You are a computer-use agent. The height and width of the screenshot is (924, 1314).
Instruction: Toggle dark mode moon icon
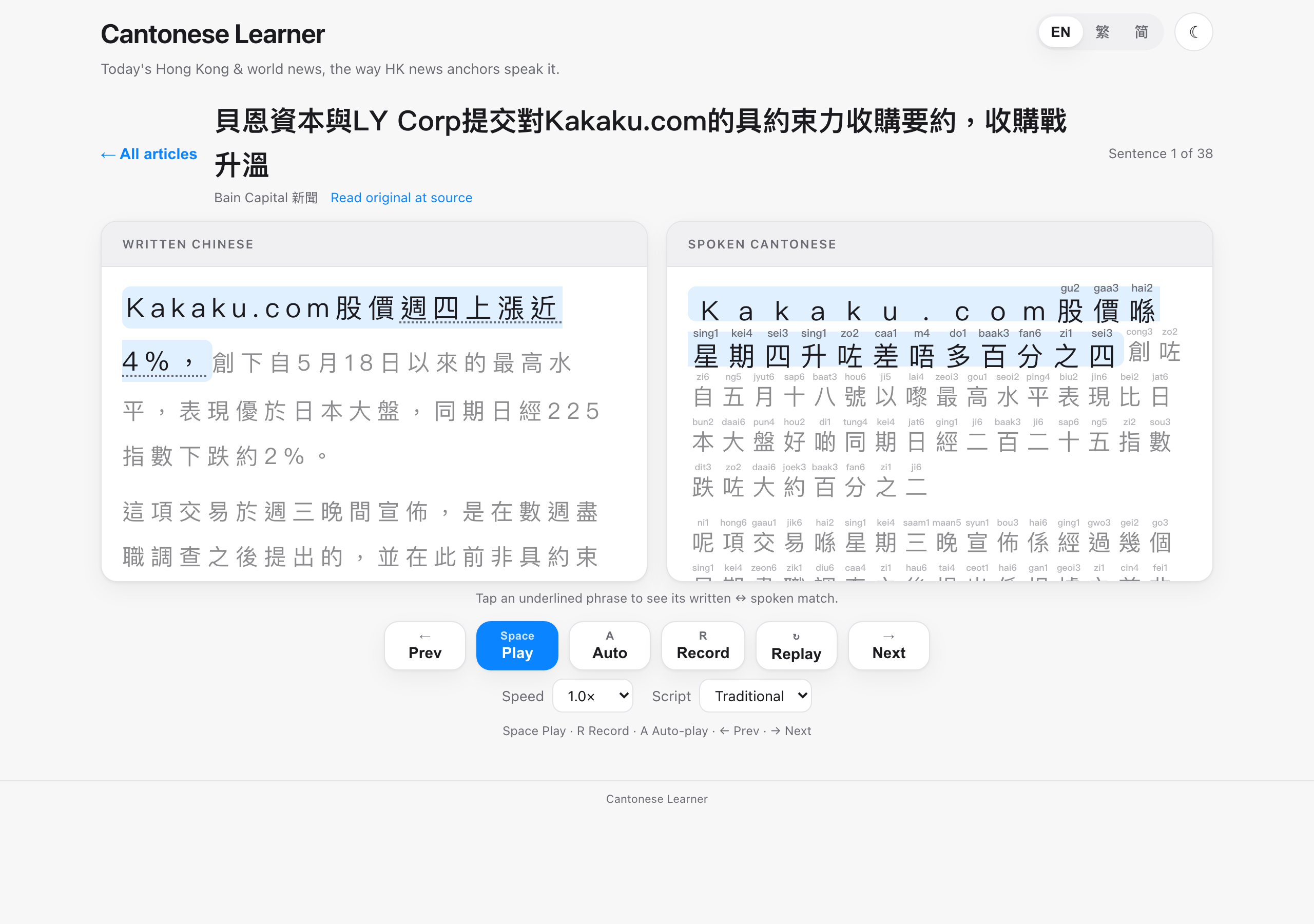(1193, 32)
